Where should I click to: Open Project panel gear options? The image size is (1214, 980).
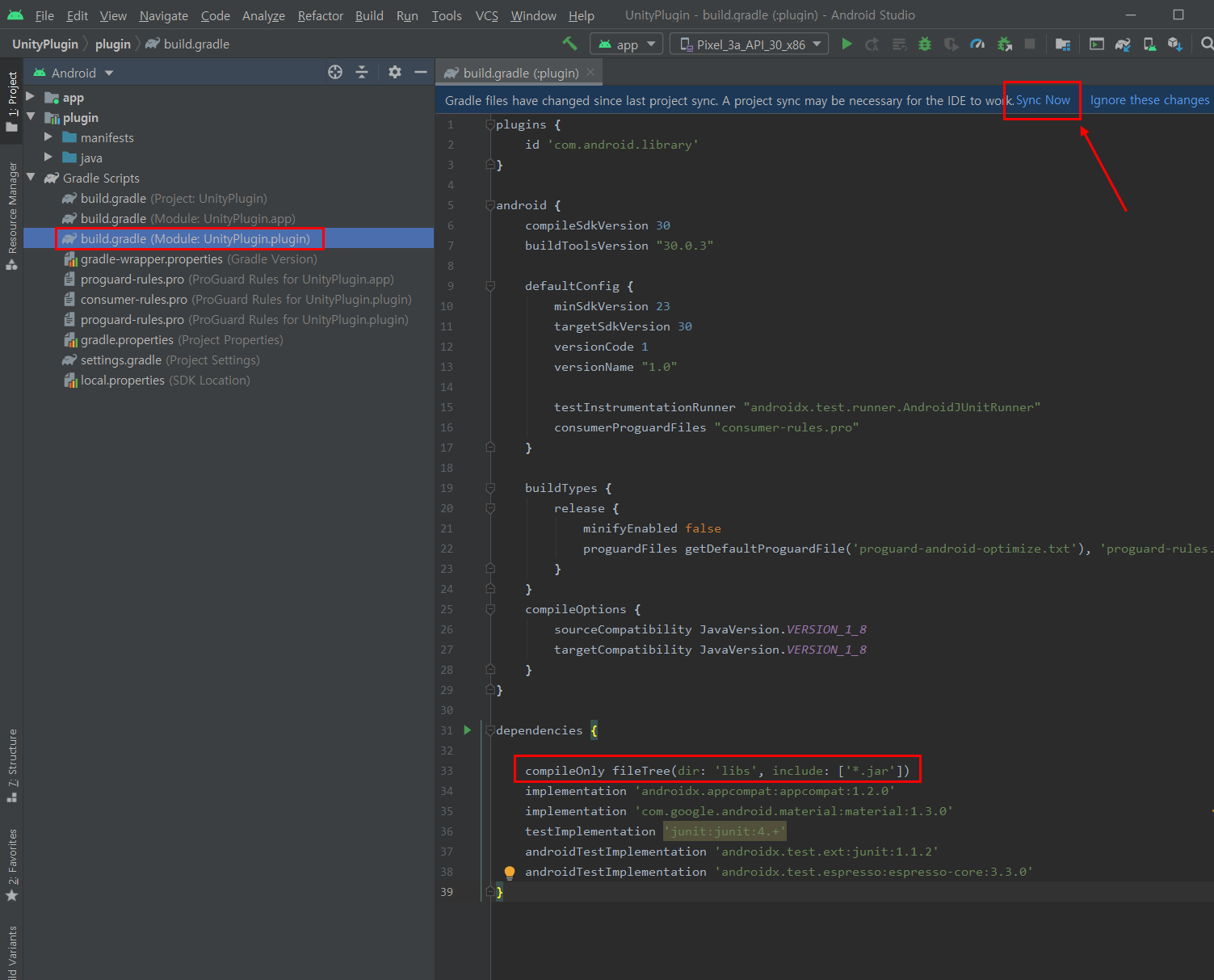click(x=394, y=73)
